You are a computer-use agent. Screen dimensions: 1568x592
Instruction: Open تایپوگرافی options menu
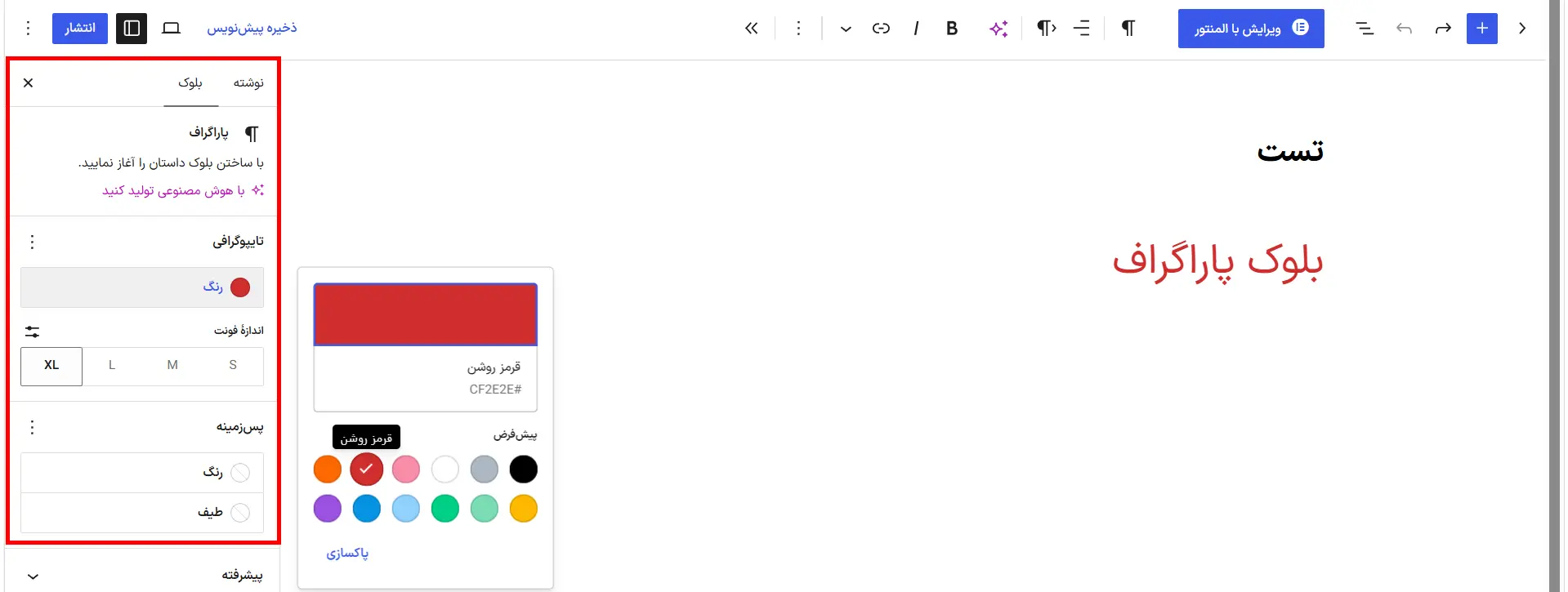[x=32, y=242]
